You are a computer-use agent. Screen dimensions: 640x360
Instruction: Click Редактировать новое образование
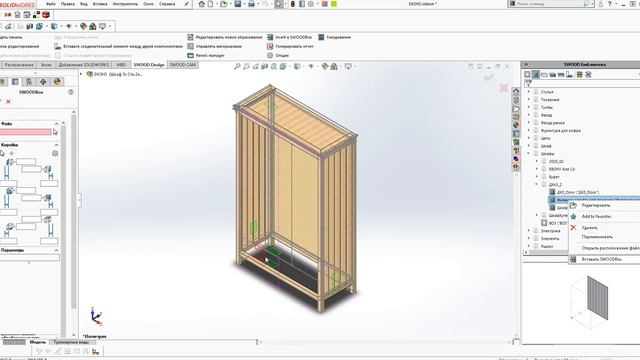coord(225,37)
